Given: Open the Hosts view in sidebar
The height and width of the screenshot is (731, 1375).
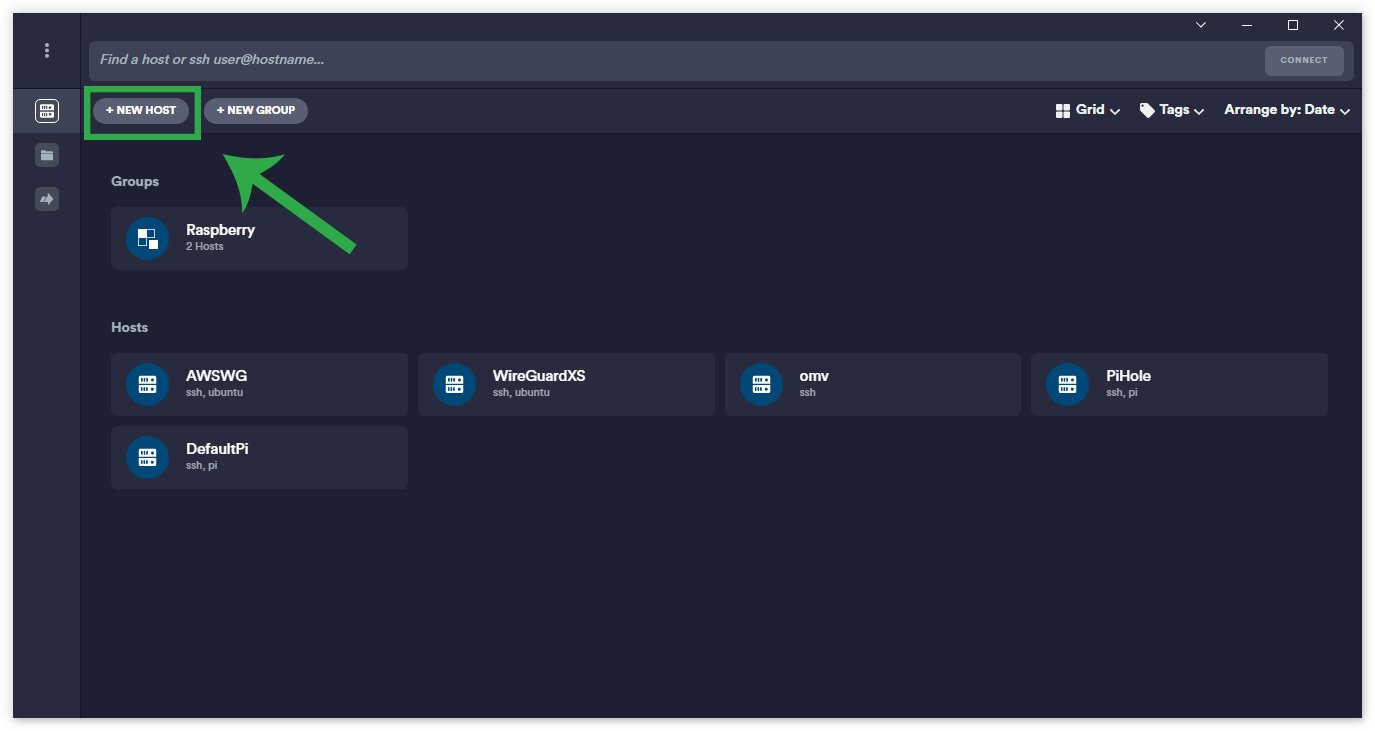Looking at the screenshot, I should 46,111.
